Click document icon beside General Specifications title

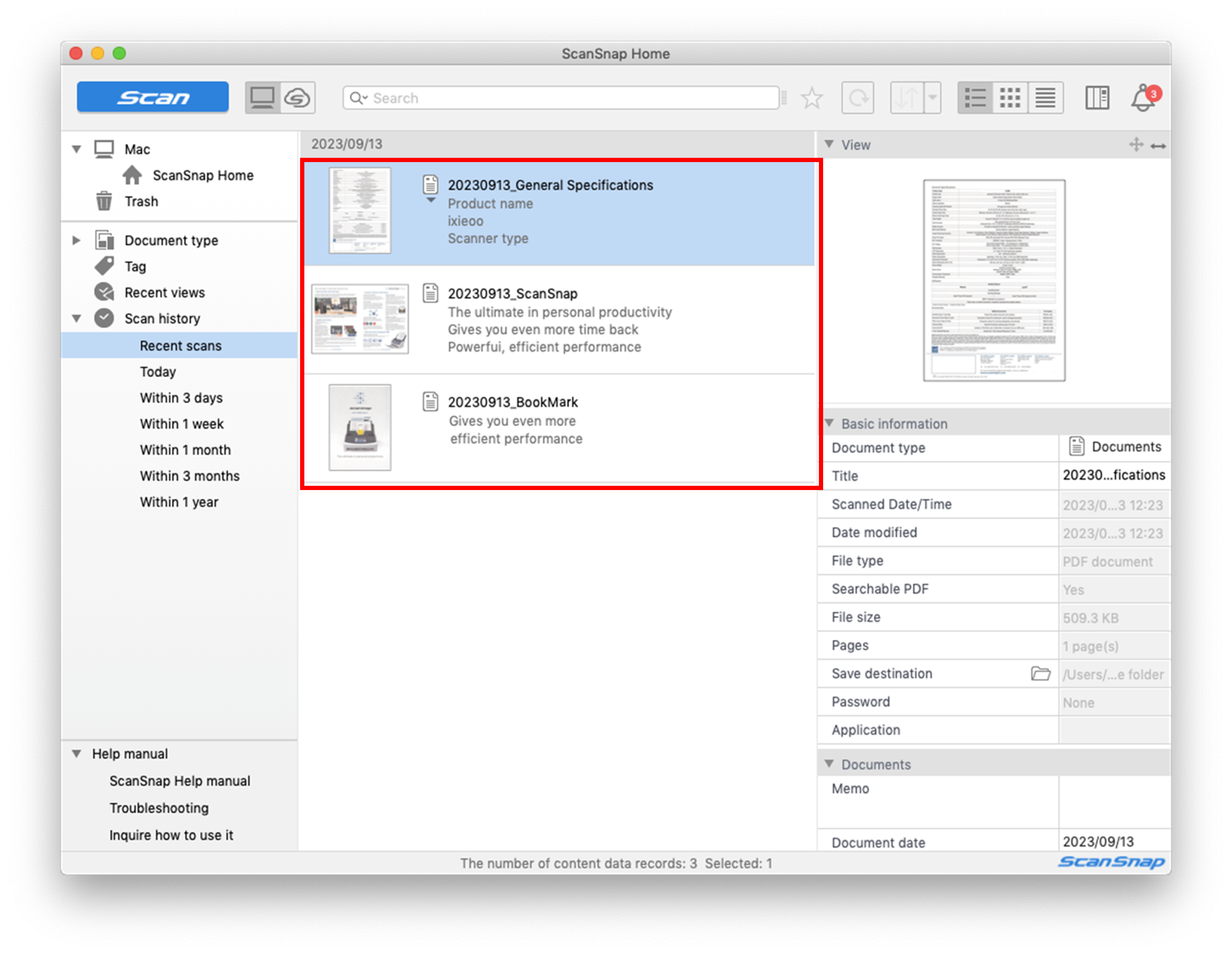point(430,184)
